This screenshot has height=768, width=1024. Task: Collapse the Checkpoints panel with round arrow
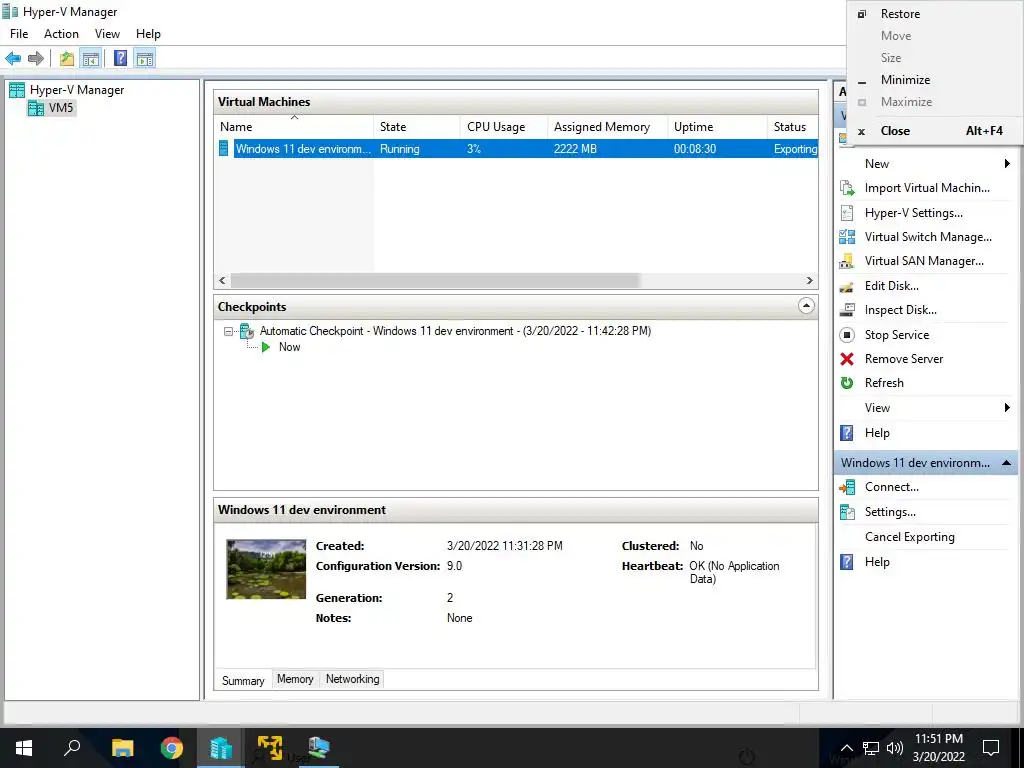tap(807, 306)
